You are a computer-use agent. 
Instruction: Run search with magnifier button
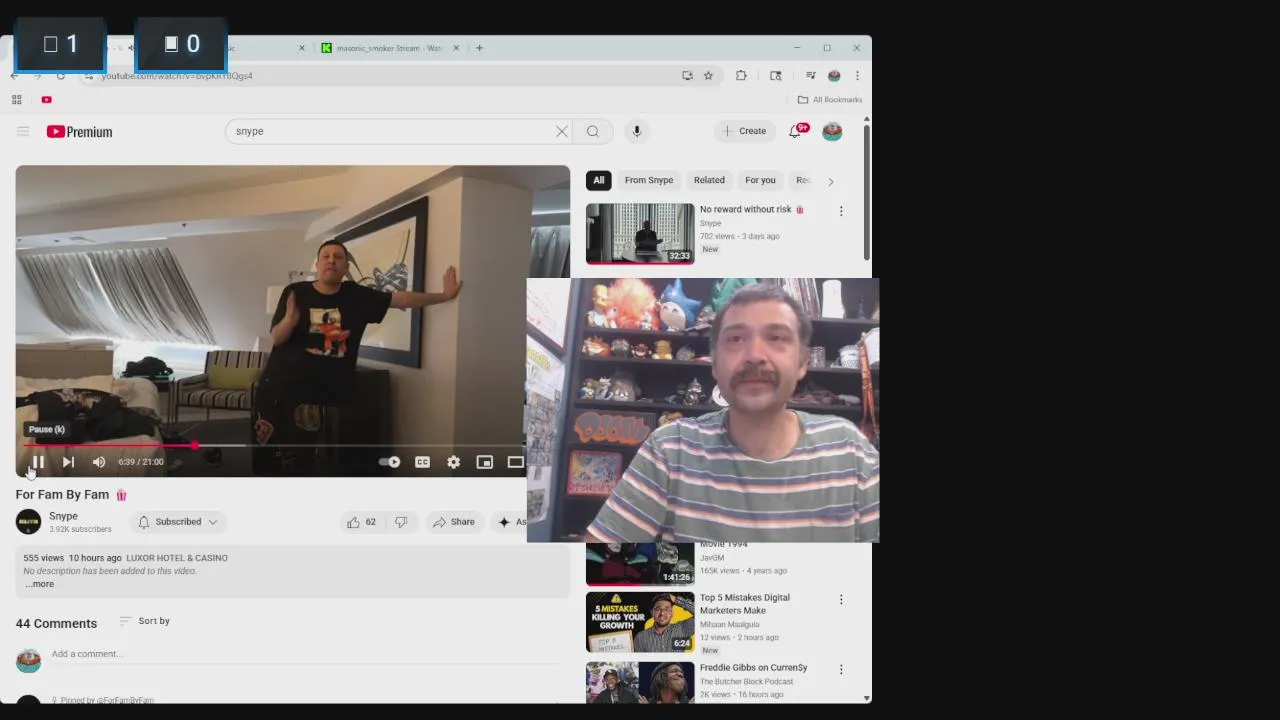point(593,131)
